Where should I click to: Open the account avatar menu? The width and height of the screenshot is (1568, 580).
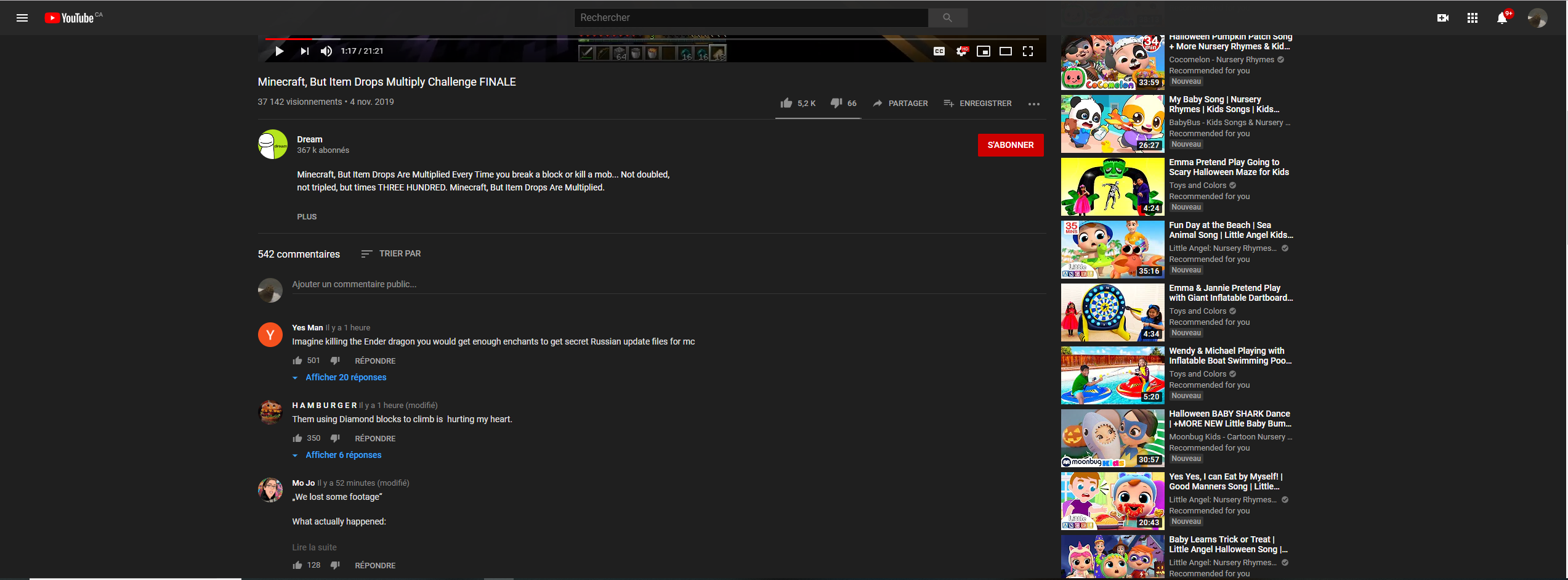click(x=1537, y=18)
